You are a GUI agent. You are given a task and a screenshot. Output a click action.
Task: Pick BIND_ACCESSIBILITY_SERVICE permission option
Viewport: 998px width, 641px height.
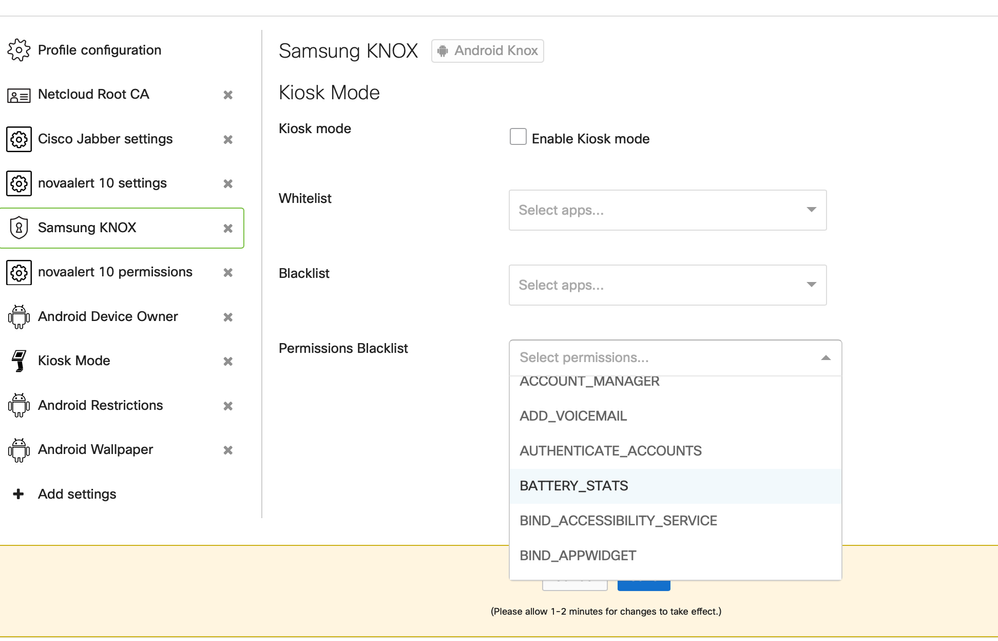point(675,521)
